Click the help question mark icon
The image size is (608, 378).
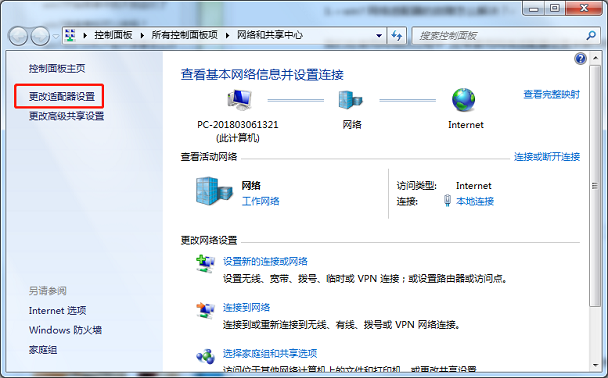point(580,59)
